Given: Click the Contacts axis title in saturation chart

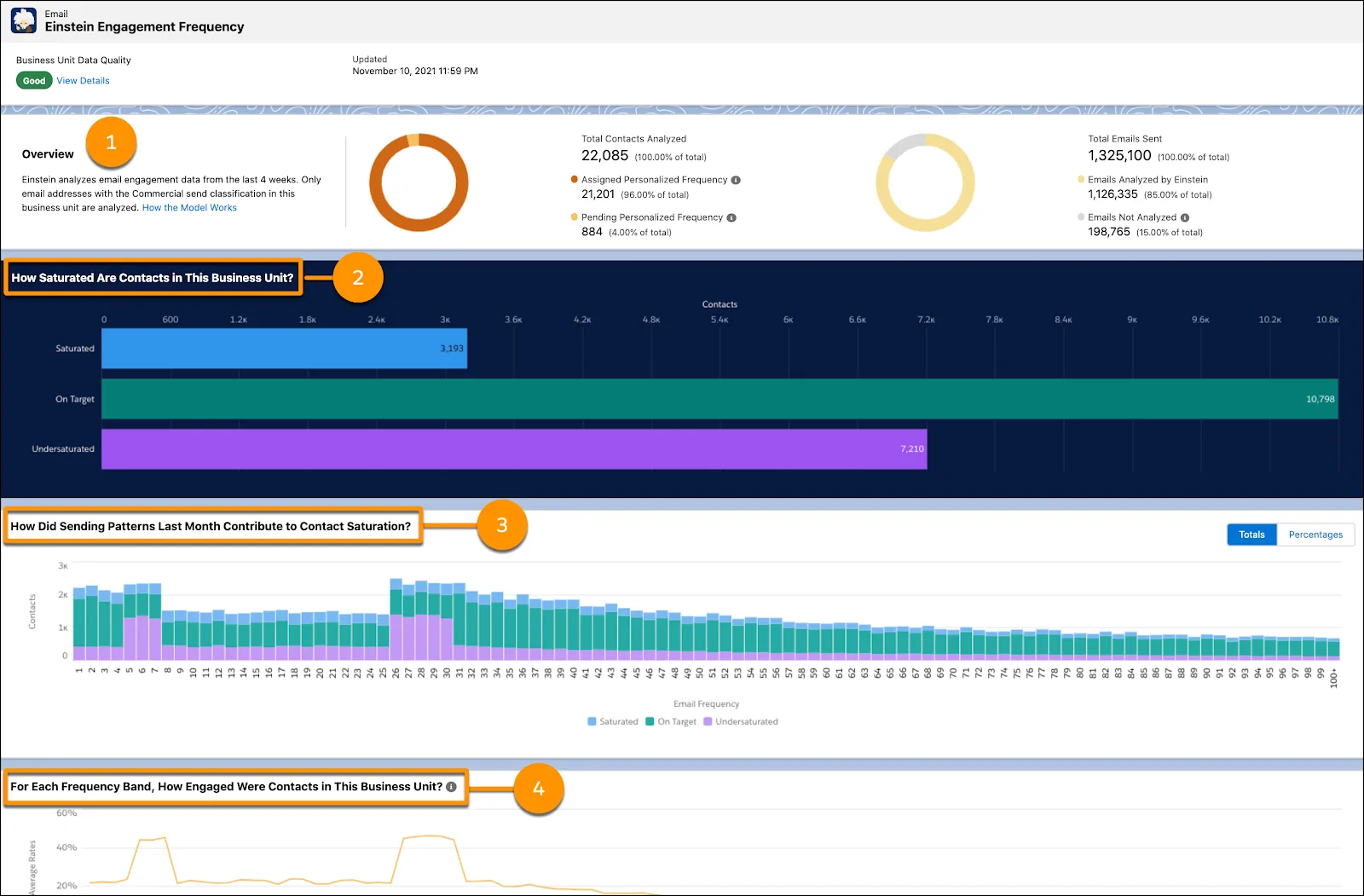Looking at the screenshot, I should click(720, 304).
